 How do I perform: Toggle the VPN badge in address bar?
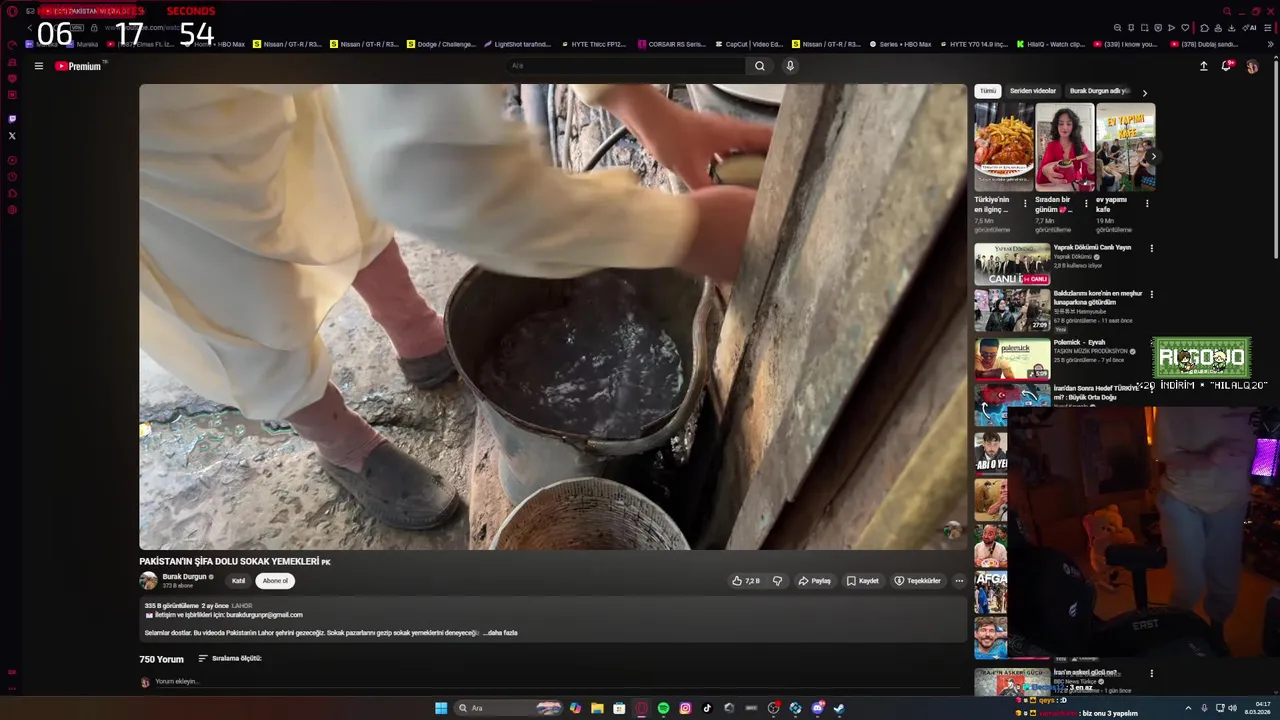coord(77,28)
